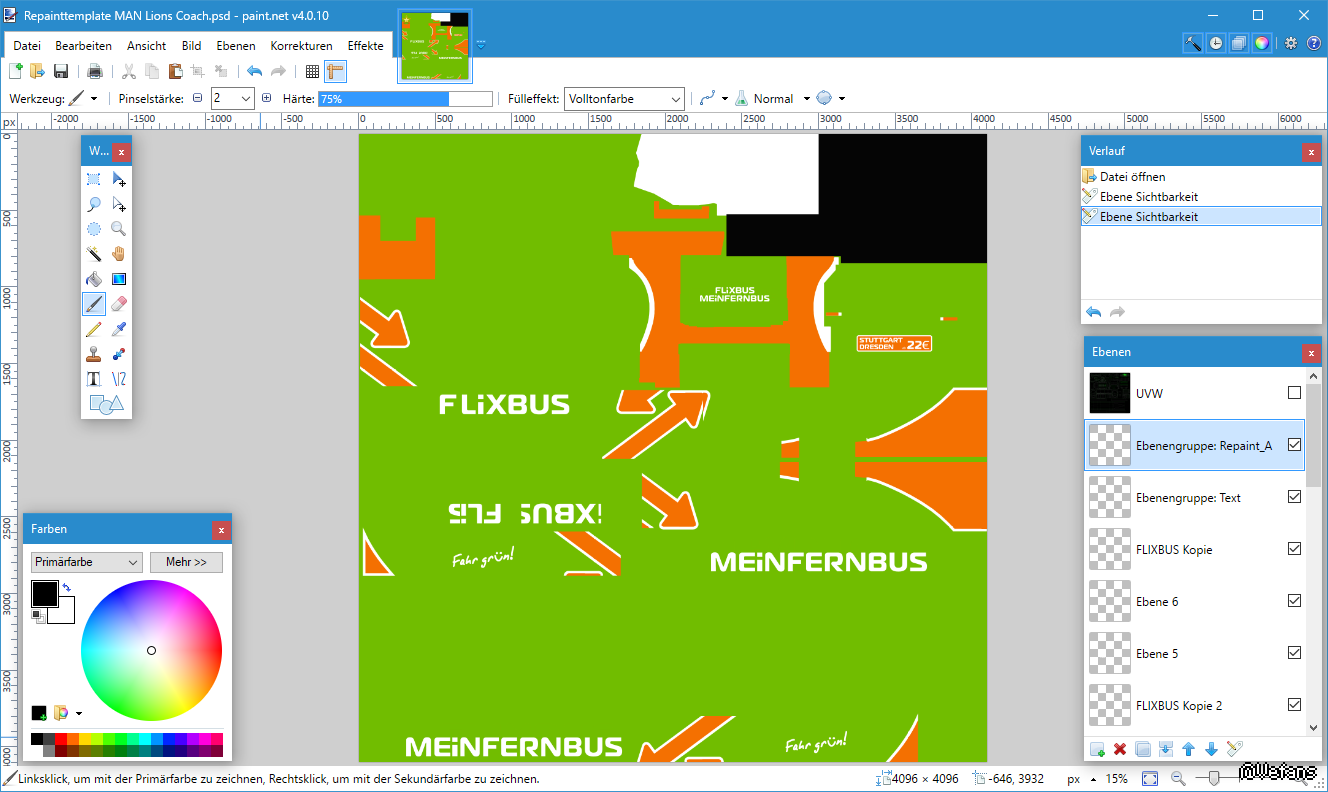This screenshot has height=792, width=1328.
Task: Click the Mehr >> button
Action: coord(186,562)
